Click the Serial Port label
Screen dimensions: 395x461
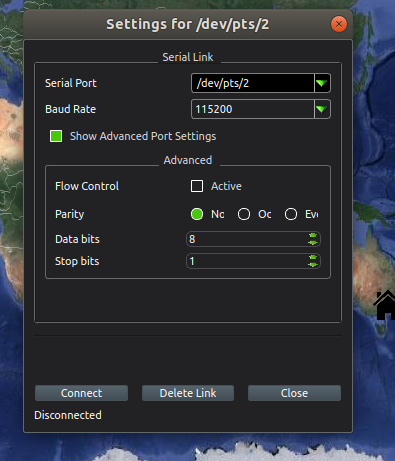[x=71, y=83]
